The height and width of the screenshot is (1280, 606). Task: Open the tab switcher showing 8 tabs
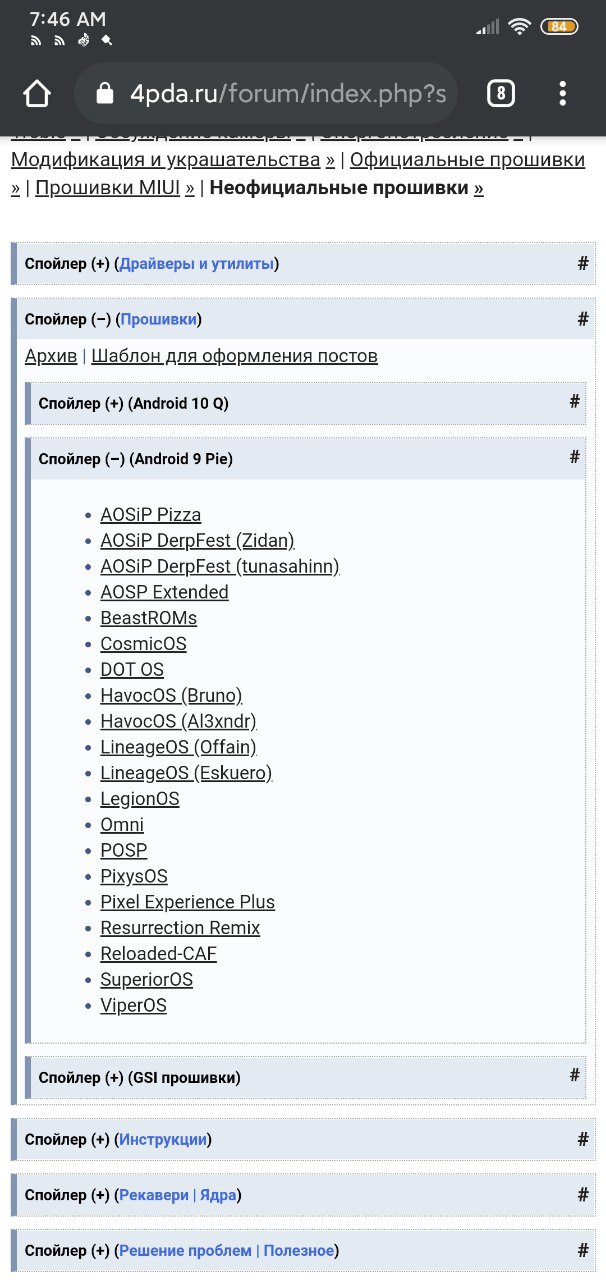[x=500, y=94]
